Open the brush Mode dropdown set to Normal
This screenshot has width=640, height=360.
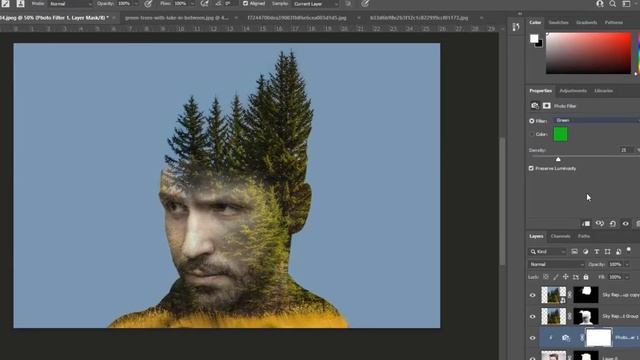click(71, 4)
